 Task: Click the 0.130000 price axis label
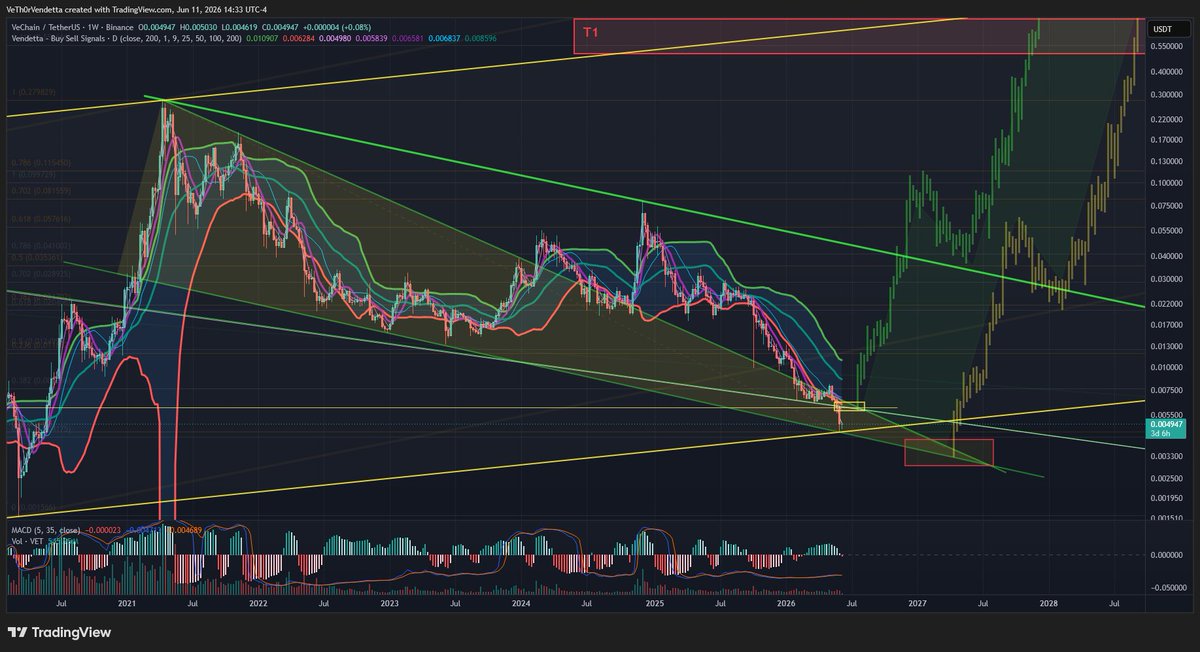pos(1167,162)
